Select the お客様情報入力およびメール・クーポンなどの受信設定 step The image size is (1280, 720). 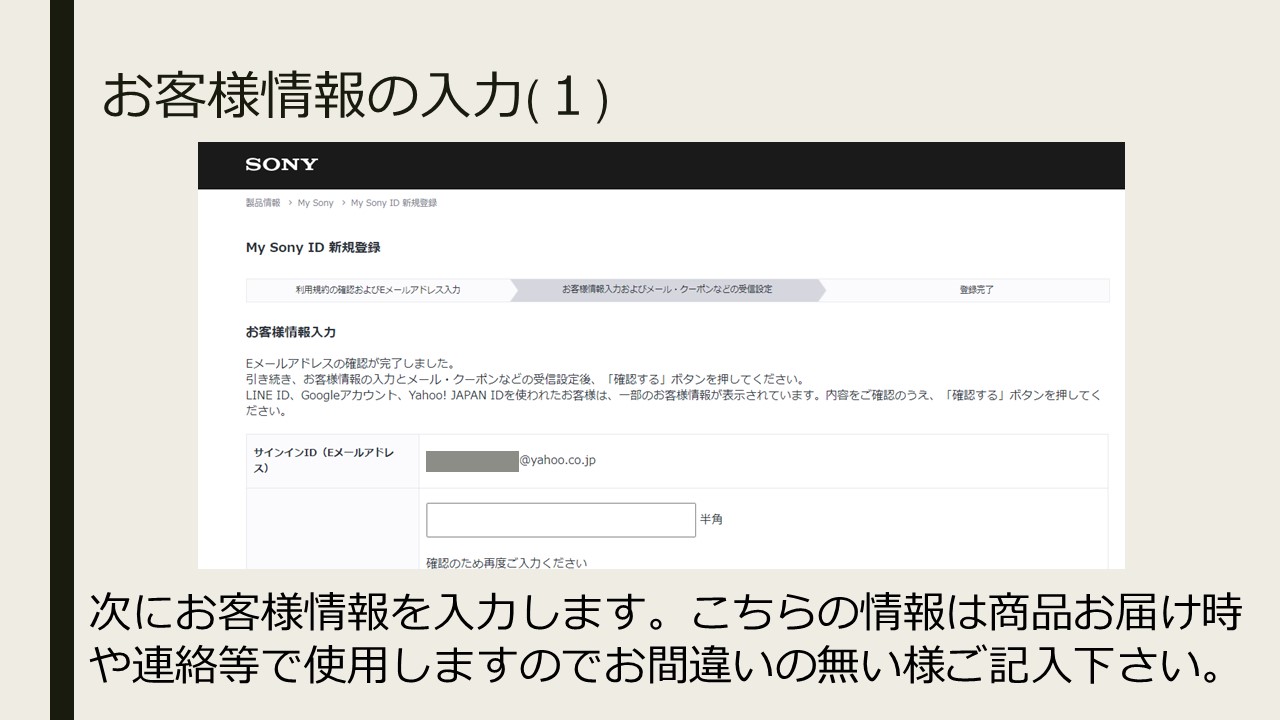pos(667,290)
